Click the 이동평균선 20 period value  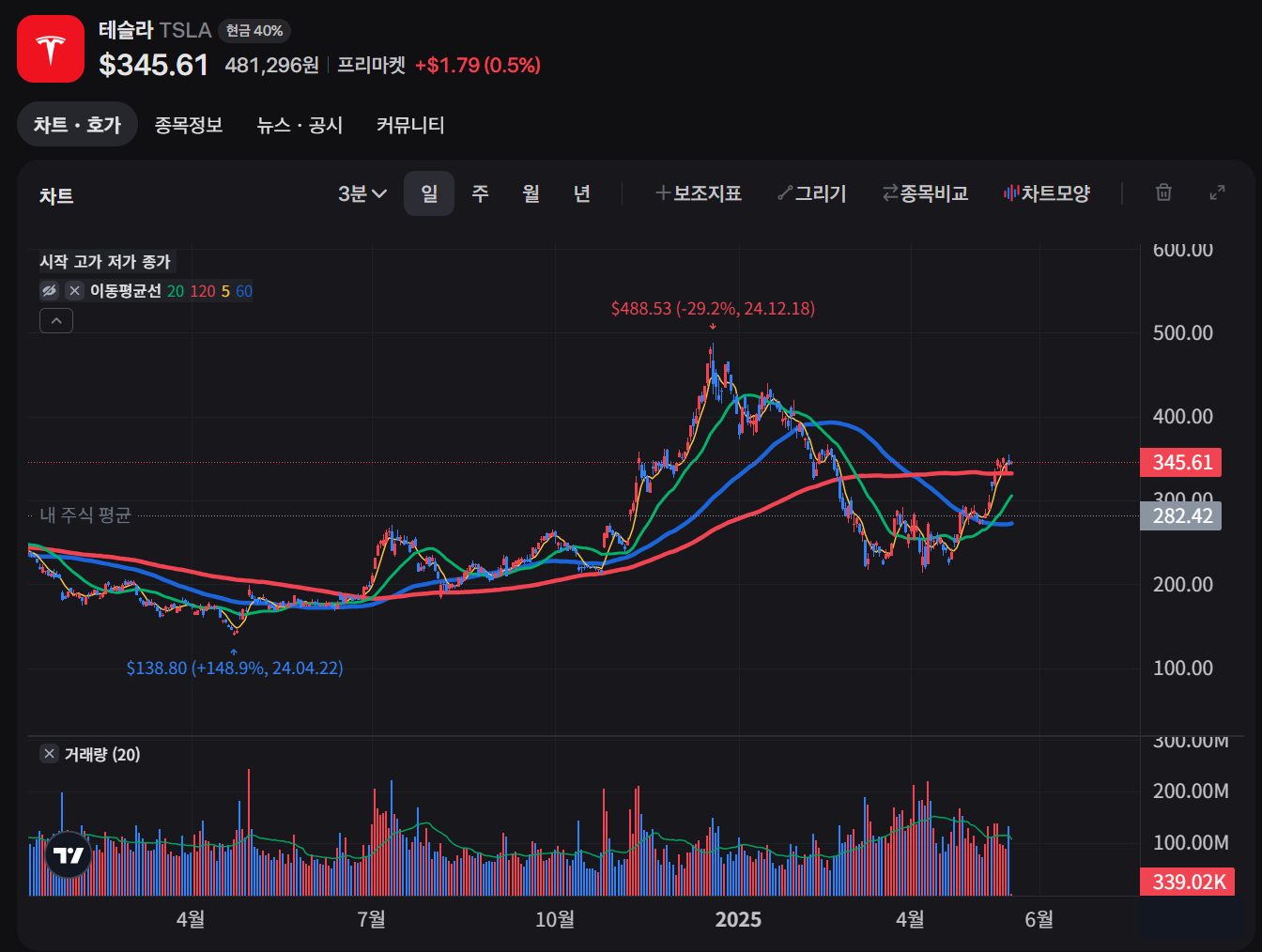coord(176,291)
